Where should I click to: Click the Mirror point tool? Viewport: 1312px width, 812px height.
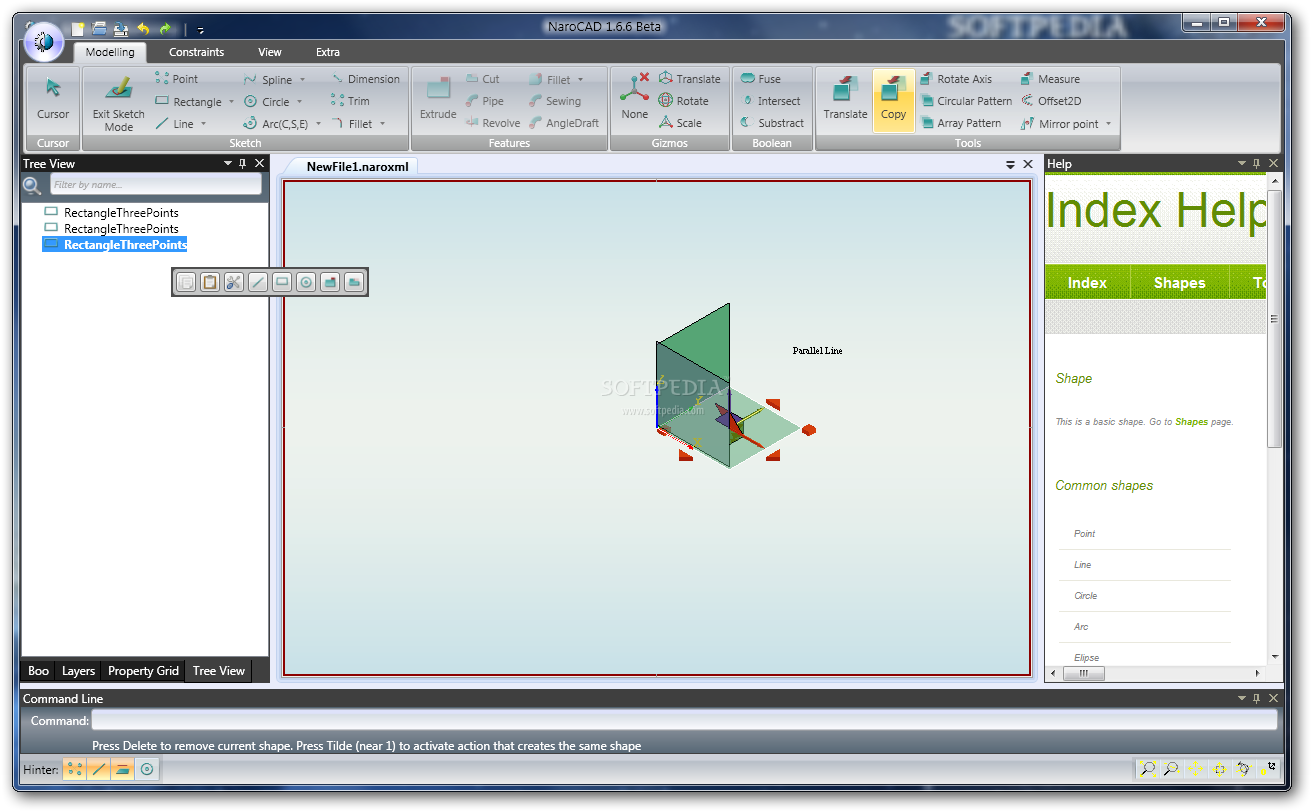pos(1060,124)
